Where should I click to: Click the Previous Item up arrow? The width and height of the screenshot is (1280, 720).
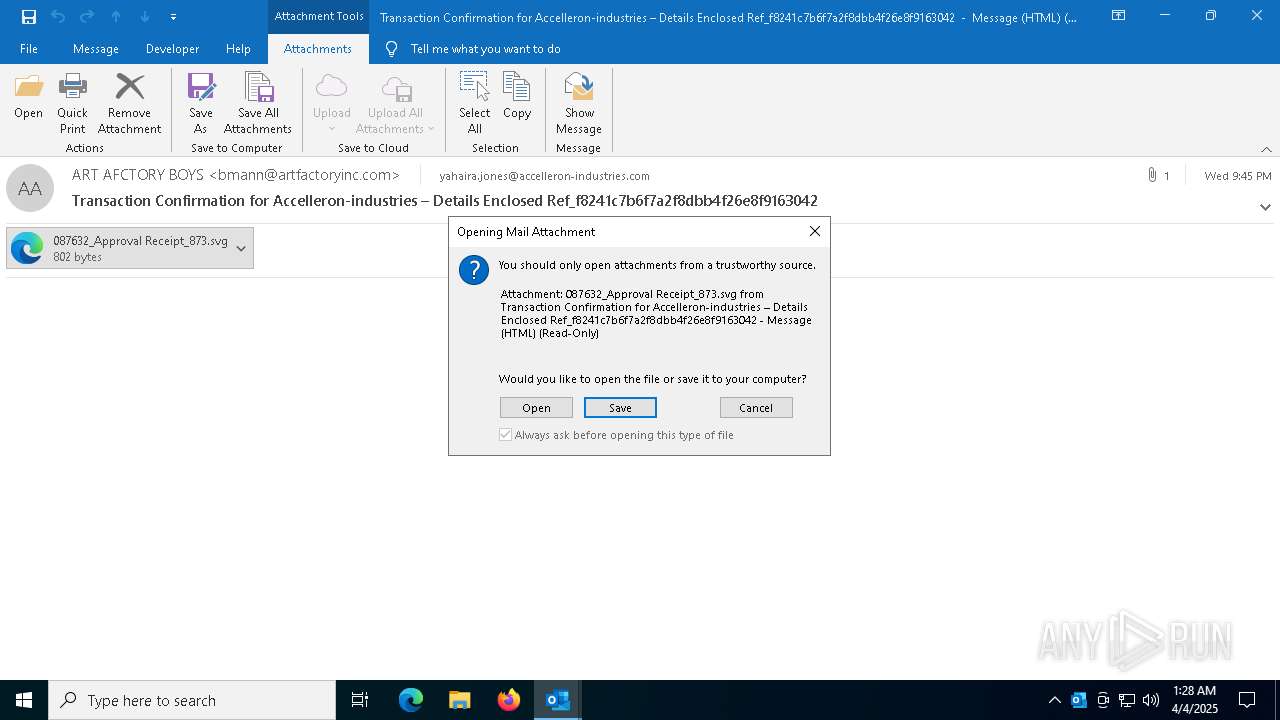[116, 16]
